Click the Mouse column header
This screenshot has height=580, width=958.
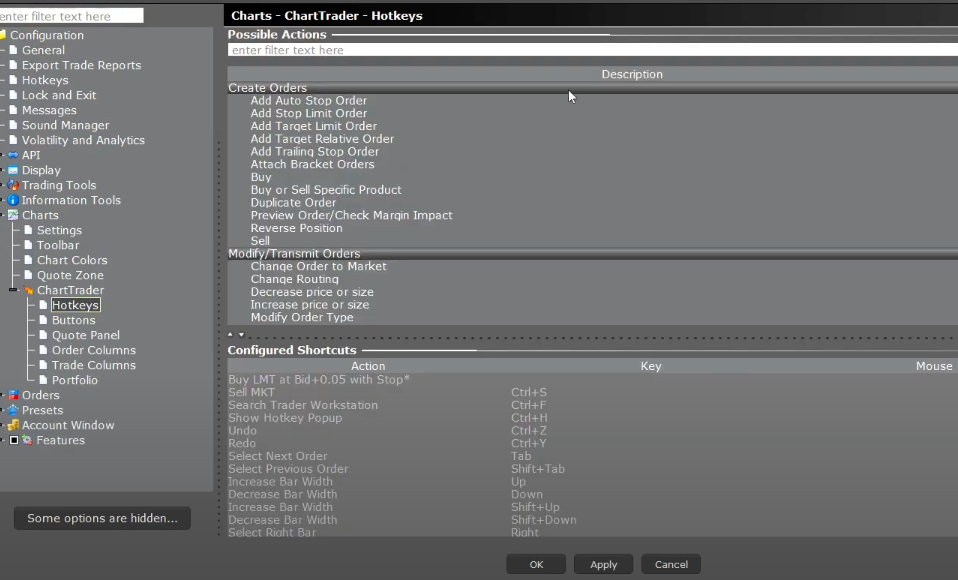click(934, 366)
